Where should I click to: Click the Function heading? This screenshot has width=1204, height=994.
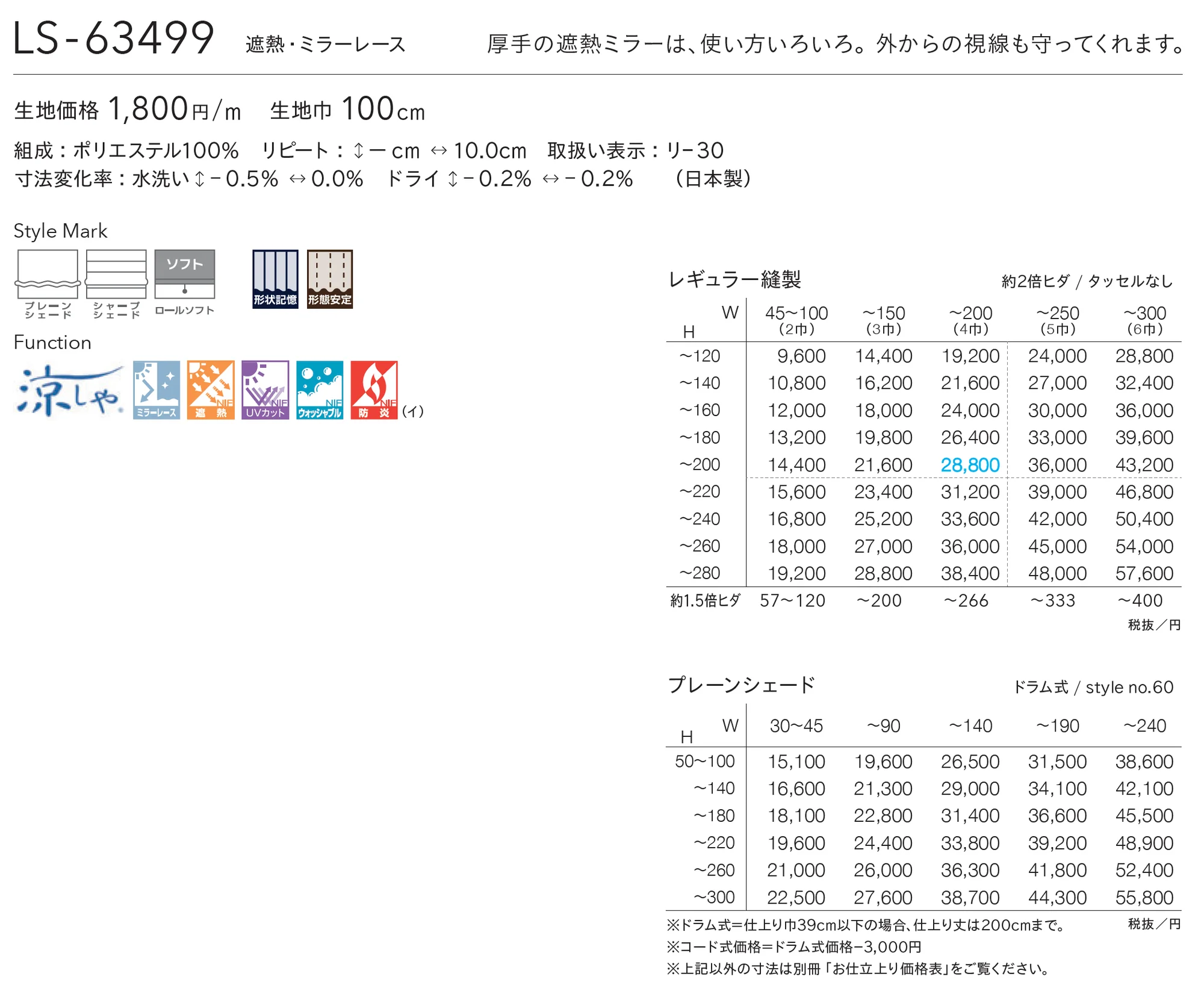click(52, 343)
